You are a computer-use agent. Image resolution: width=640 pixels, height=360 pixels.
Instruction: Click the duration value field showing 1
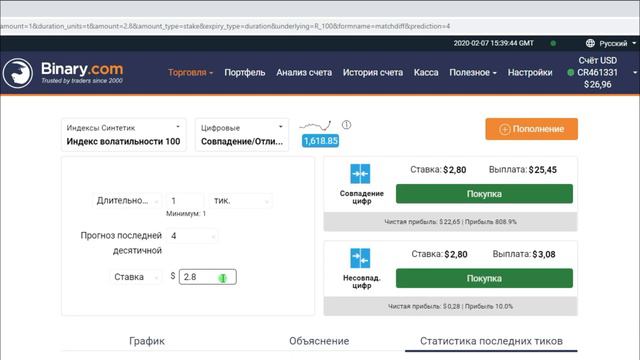[x=185, y=201]
